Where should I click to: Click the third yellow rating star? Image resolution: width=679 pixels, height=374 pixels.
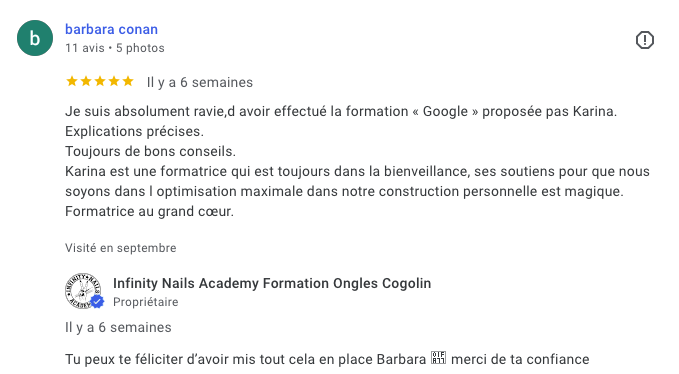pos(100,81)
